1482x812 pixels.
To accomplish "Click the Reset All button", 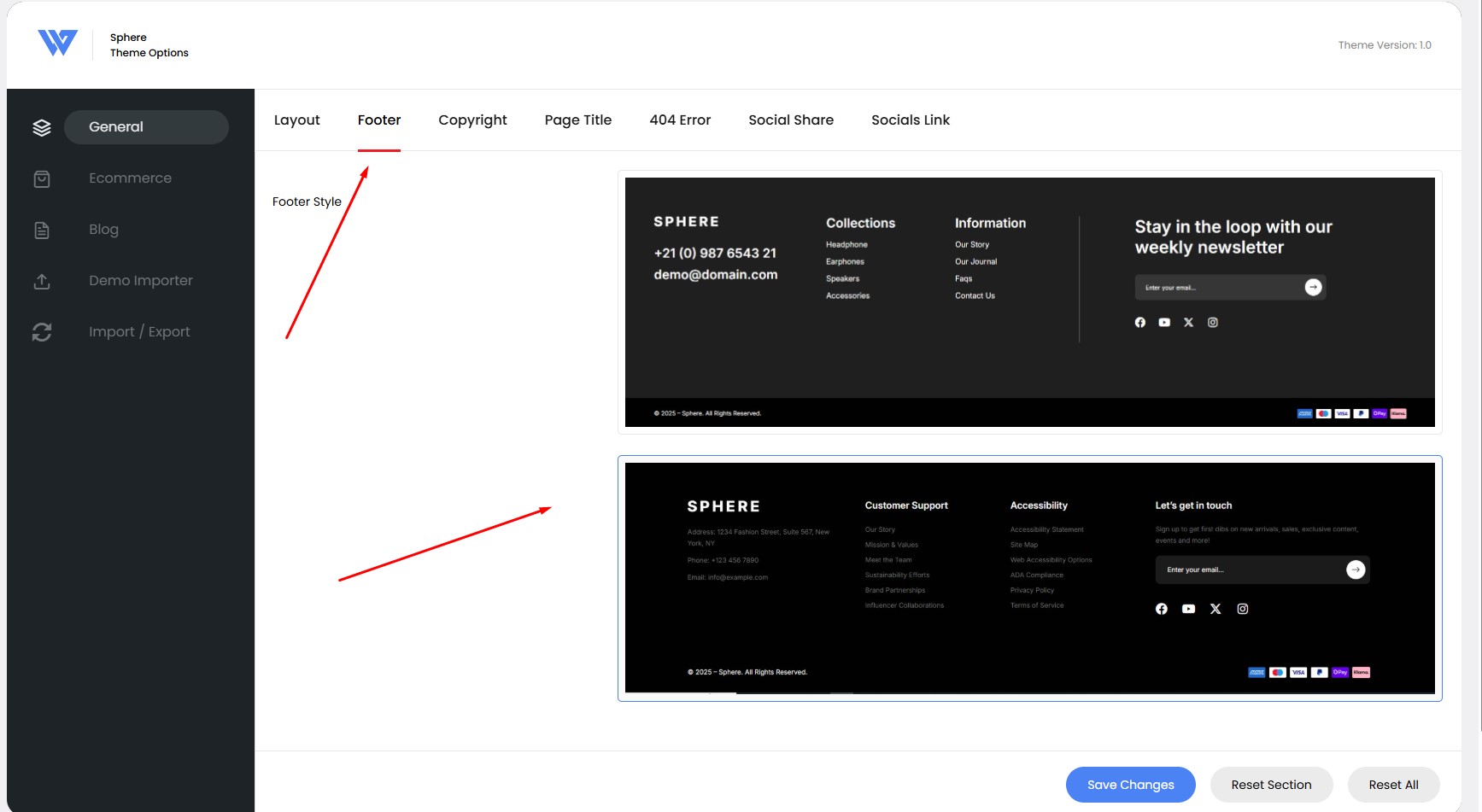I will click(1393, 785).
